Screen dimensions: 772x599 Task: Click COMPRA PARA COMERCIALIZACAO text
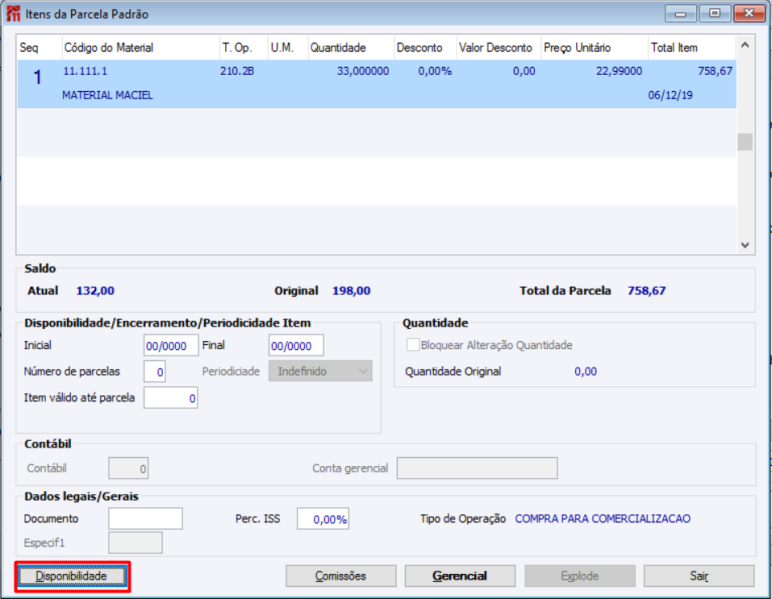click(603, 519)
